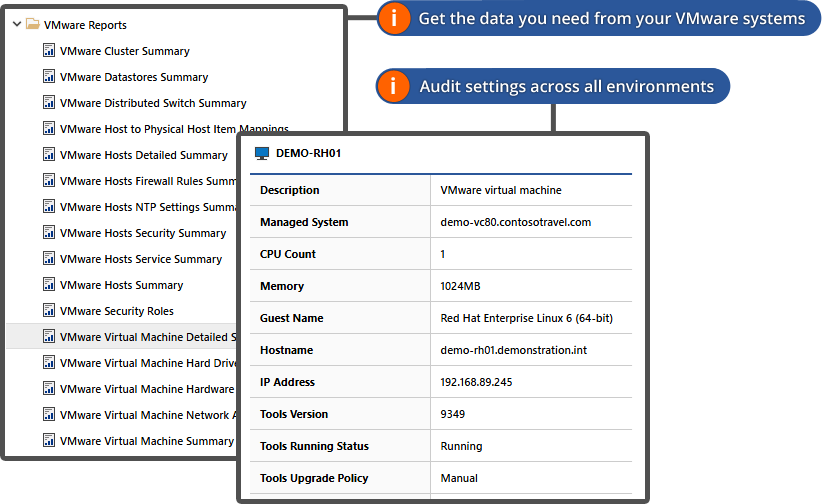Image resolution: width=822 pixels, height=504 pixels.
Task: Select the Running status value
Action: [x=461, y=446]
